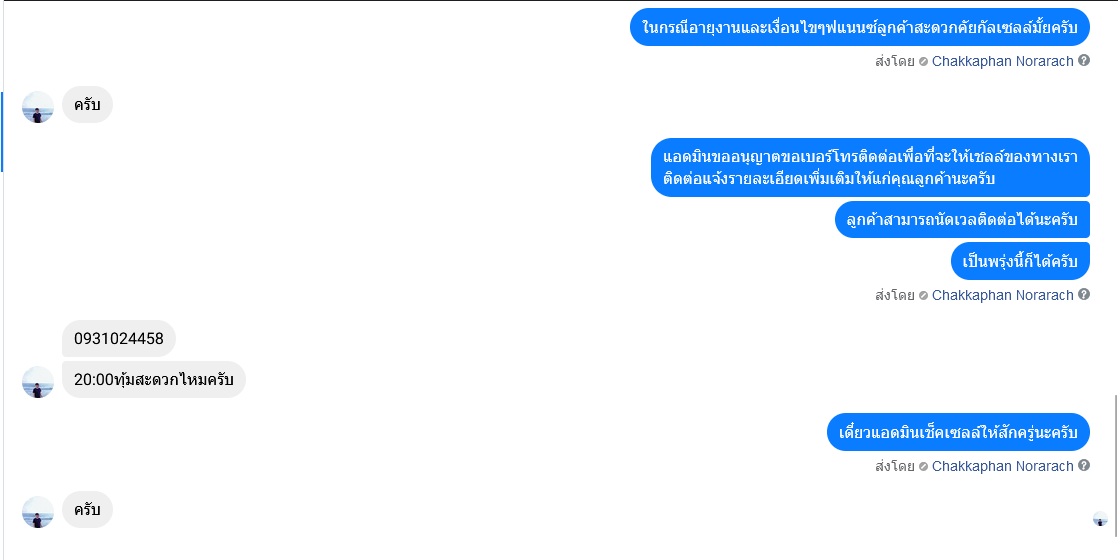Click the message starting with 'ในกรณีอายุงาน'
Screen dimensions: 1118x560
[x=860, y=27]
